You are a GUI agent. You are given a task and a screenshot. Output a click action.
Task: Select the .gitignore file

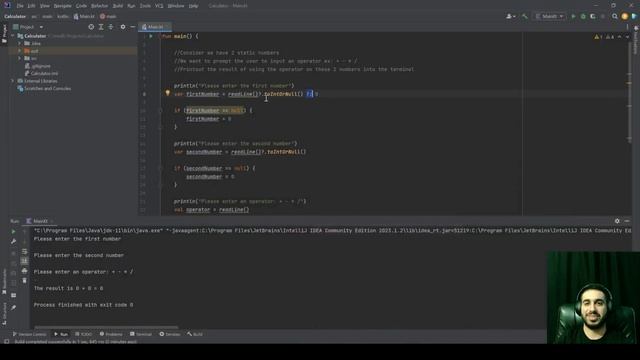coord(38,66)
